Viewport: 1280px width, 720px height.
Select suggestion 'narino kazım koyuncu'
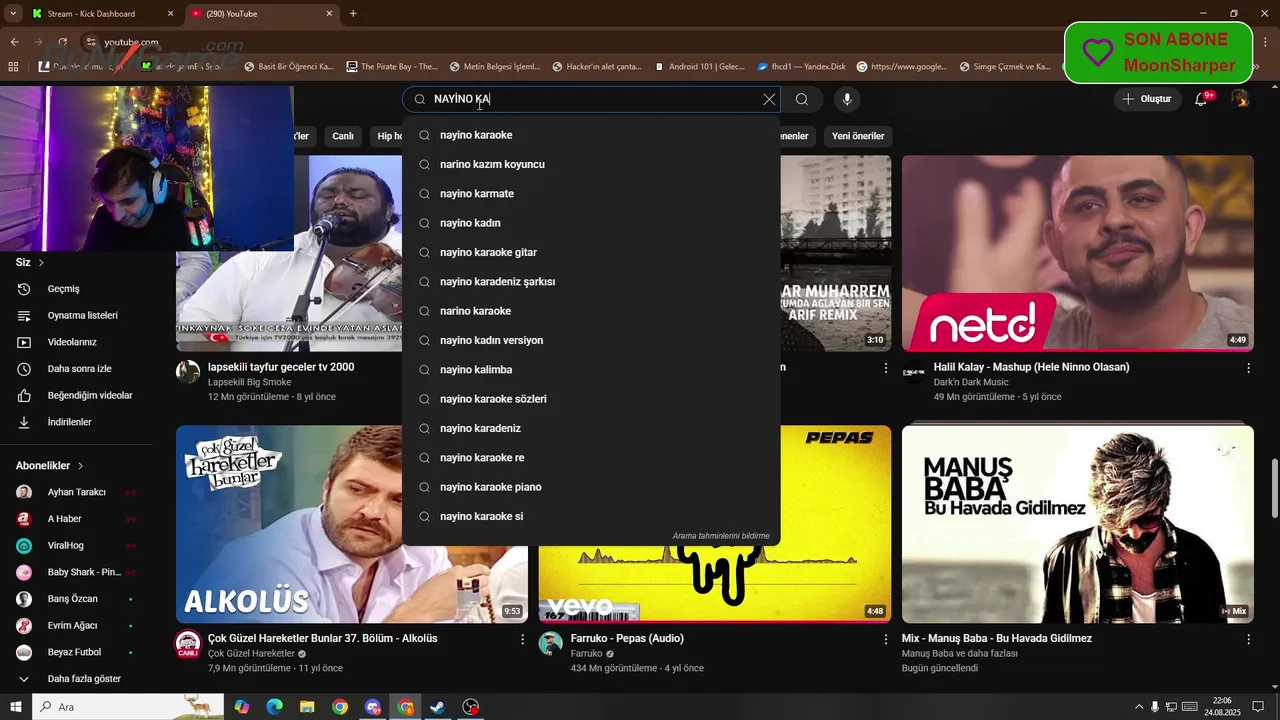pos(591,164)
